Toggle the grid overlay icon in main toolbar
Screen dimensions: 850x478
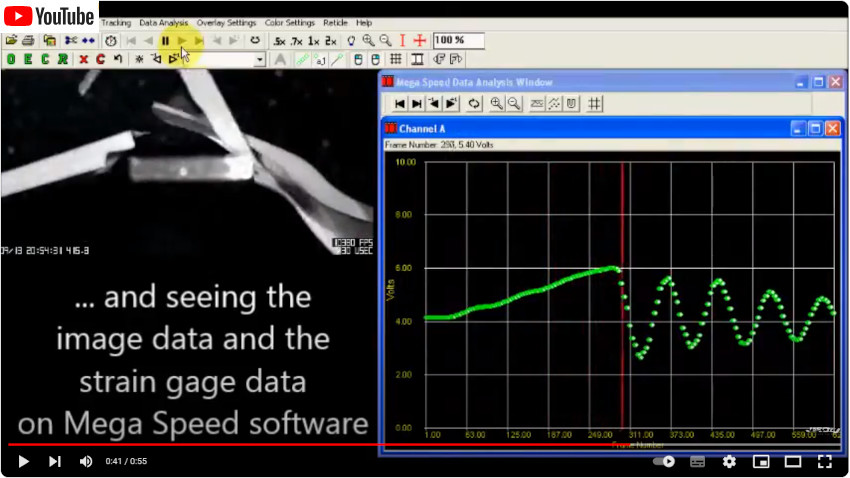(396, 59)
